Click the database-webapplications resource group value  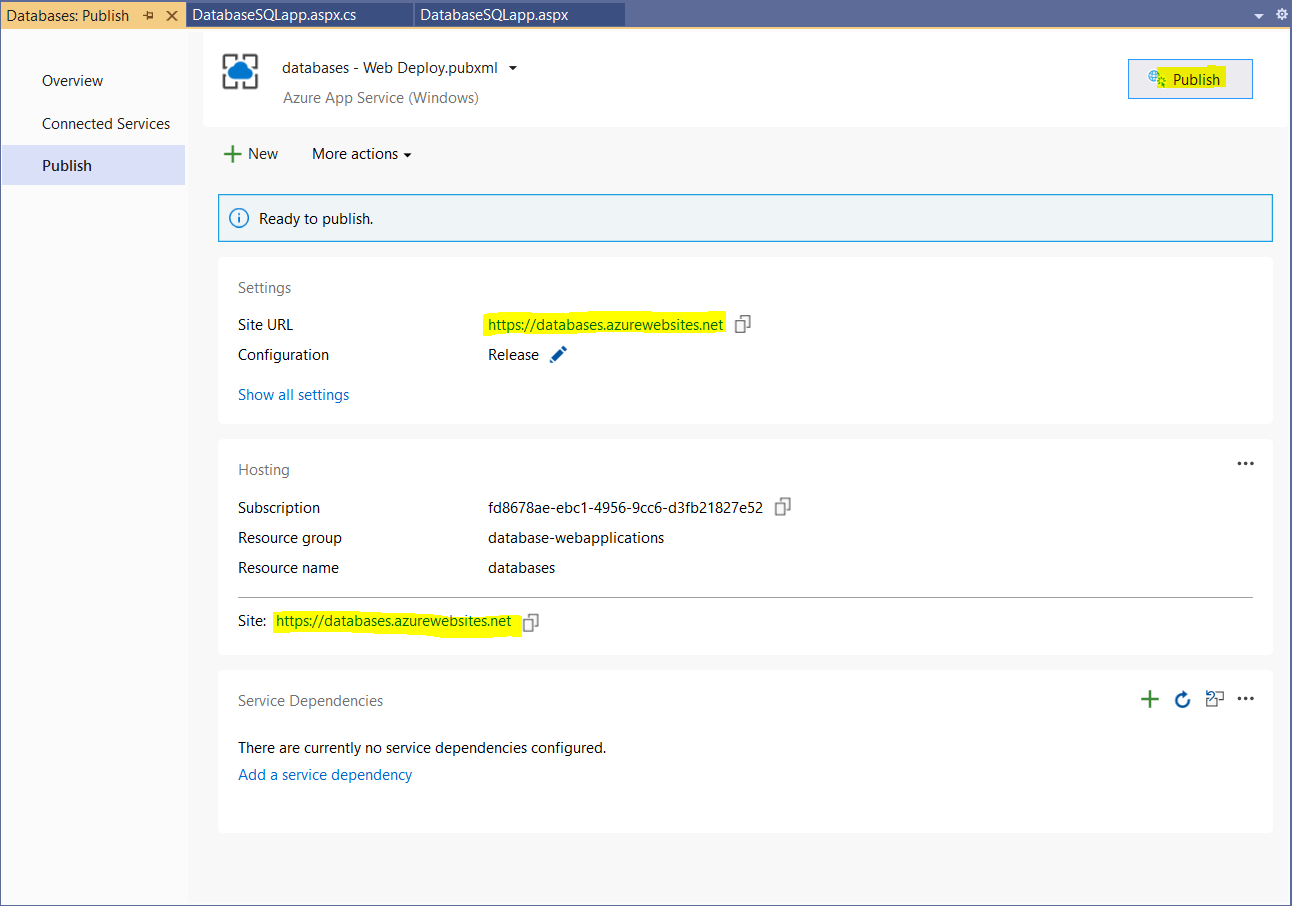576,538
